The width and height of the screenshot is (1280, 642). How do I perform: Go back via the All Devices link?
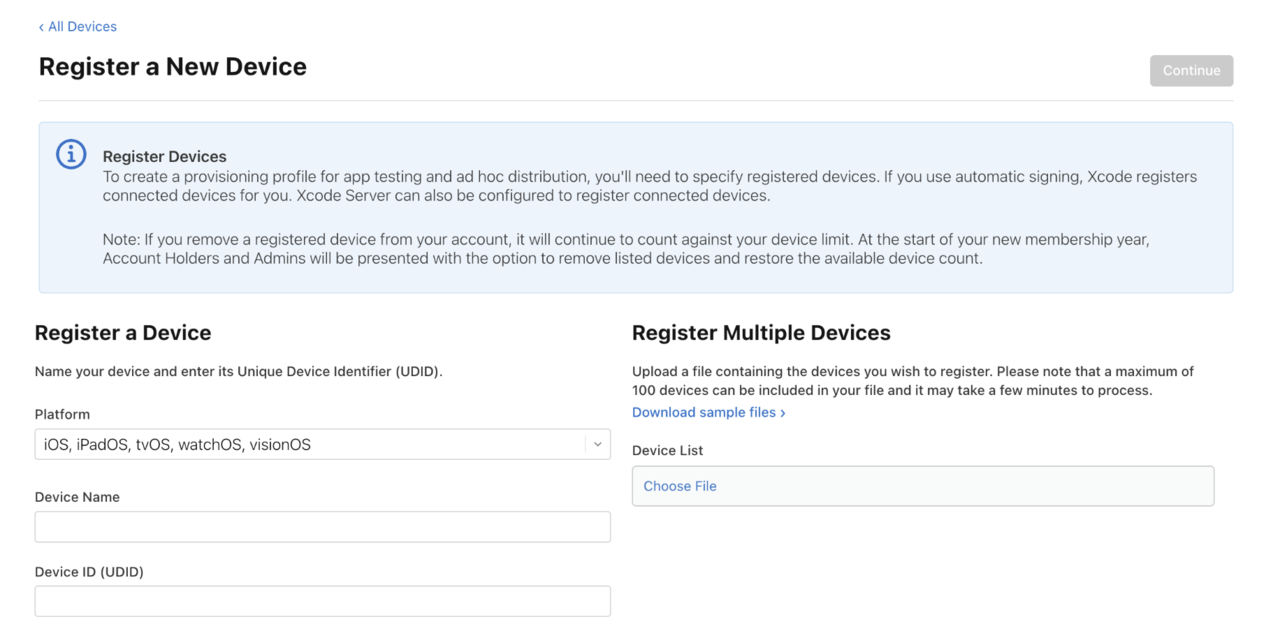coord(82,26)
